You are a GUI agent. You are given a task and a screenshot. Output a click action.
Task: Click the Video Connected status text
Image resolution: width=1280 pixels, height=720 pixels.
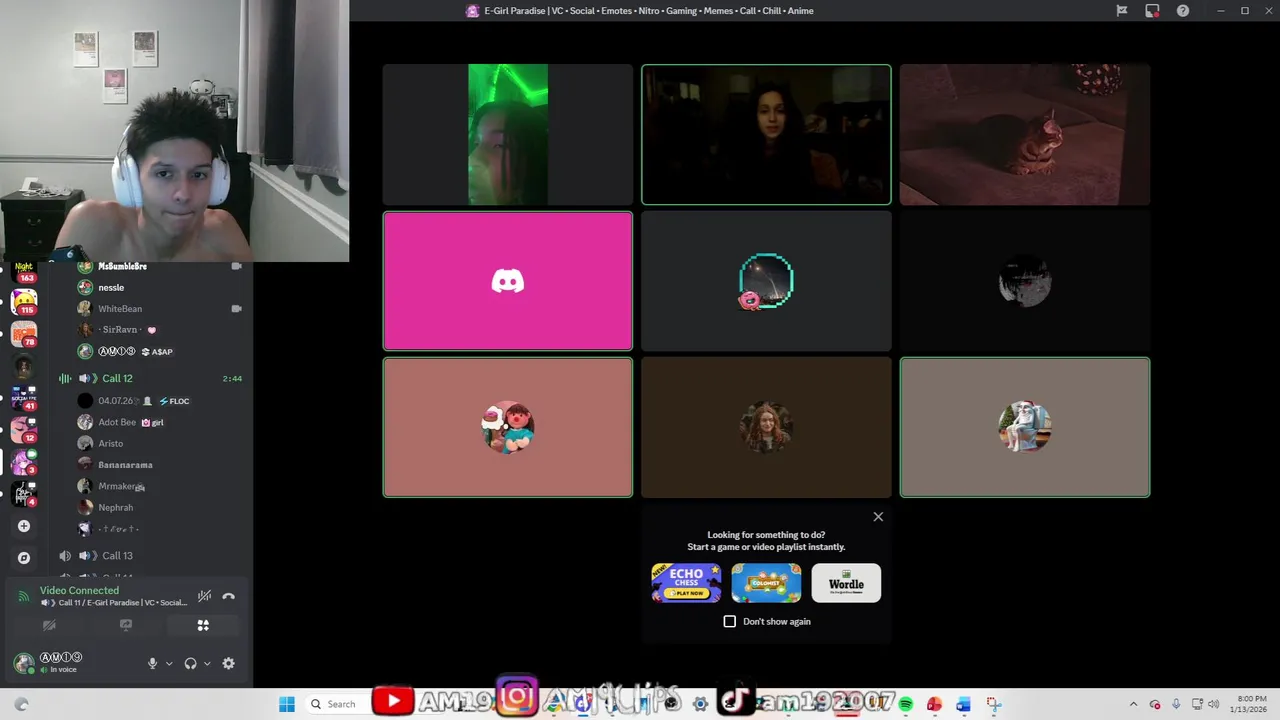pos(79,590)
